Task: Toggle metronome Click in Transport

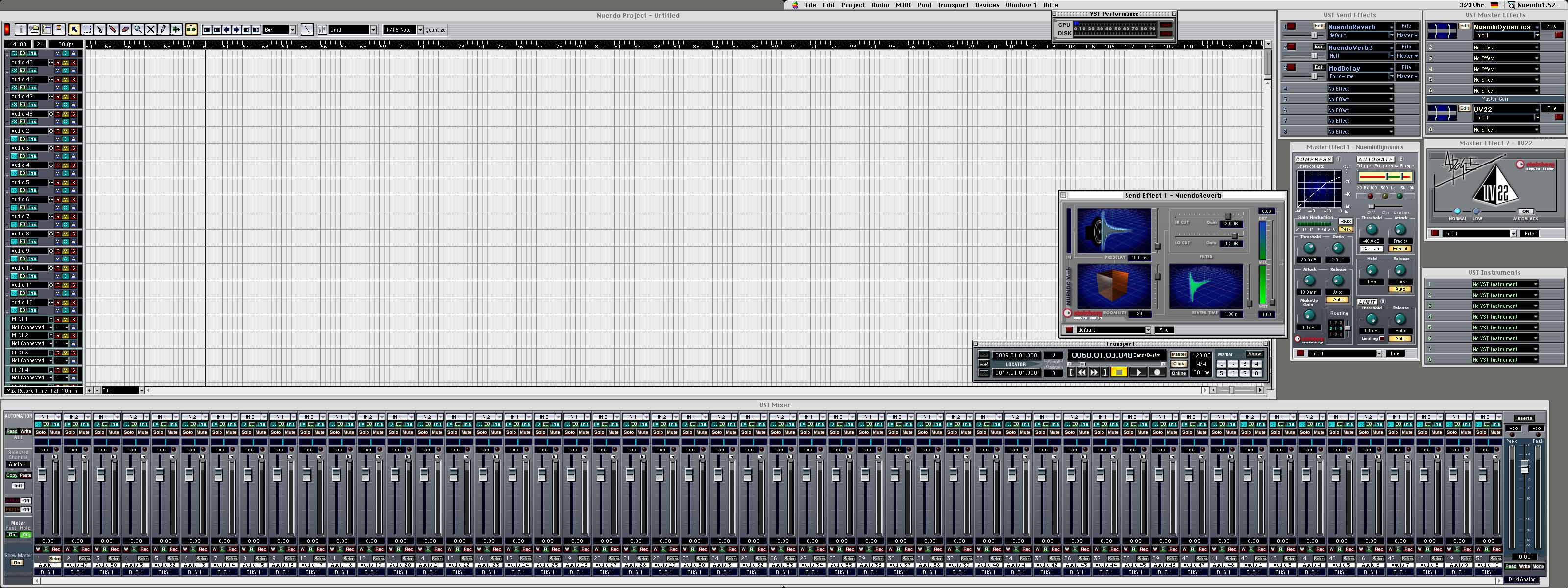Action: point(1178,364)
